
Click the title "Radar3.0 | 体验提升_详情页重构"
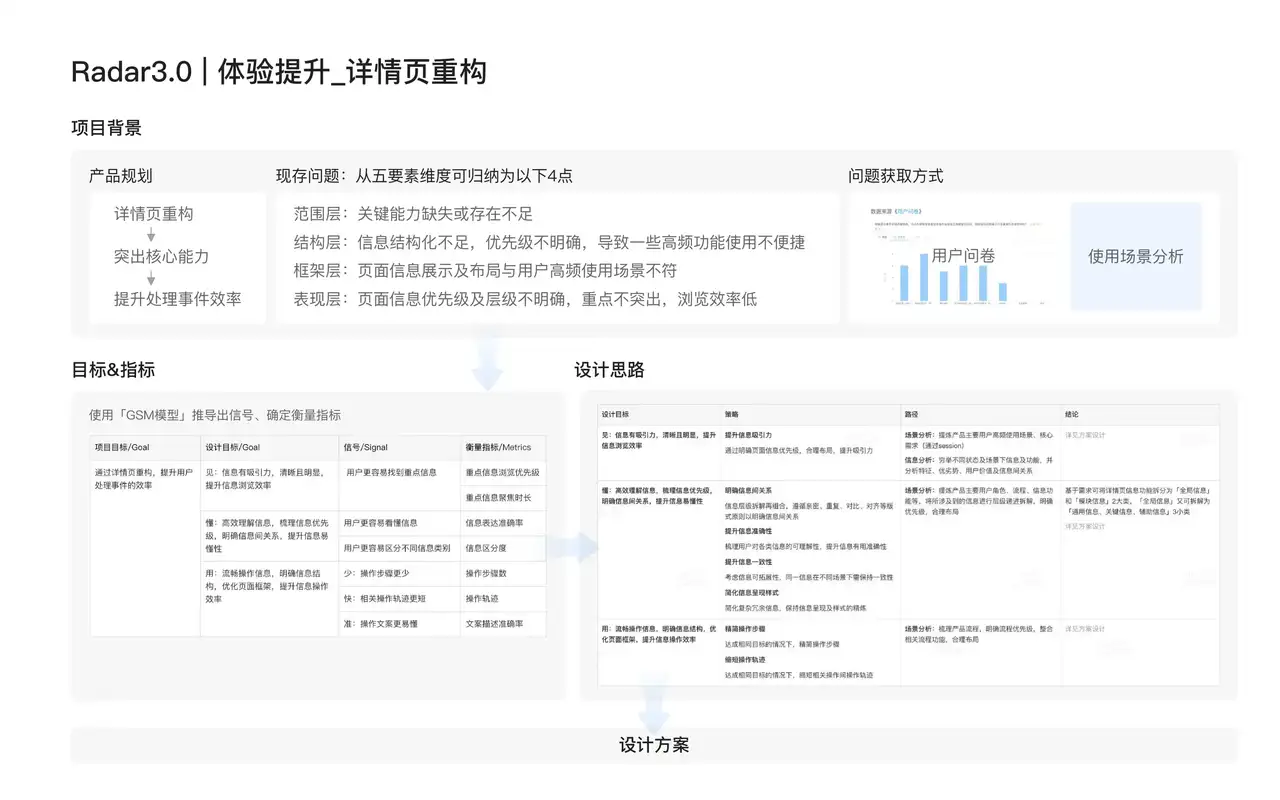point(279,72)
